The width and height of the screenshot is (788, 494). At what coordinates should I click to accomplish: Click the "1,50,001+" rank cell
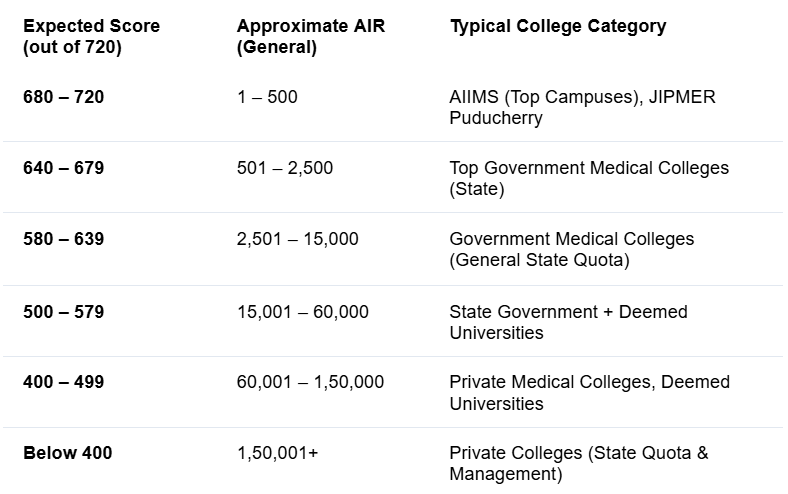click(277, 453)
